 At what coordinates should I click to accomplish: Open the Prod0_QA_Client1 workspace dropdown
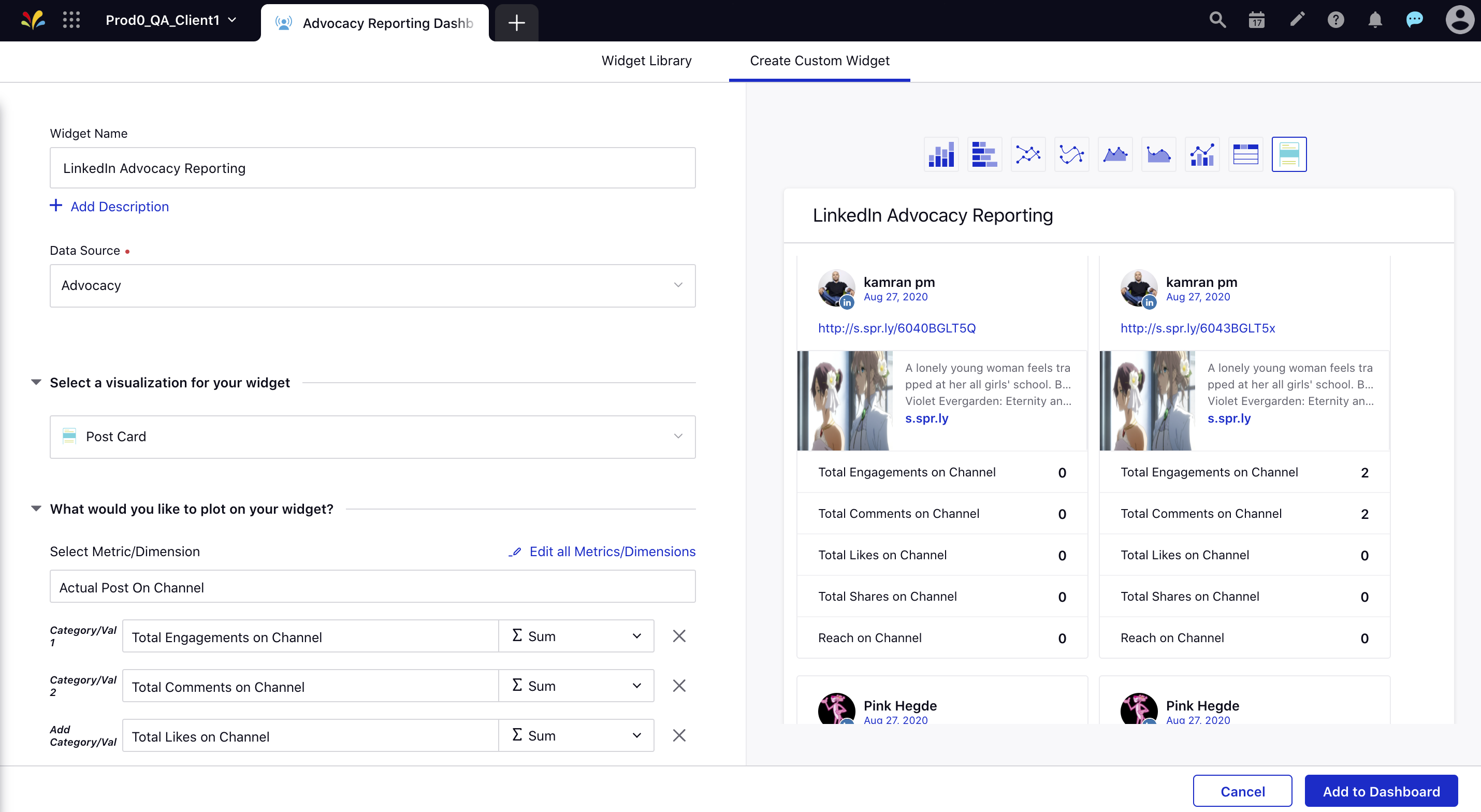pos(171,20)
